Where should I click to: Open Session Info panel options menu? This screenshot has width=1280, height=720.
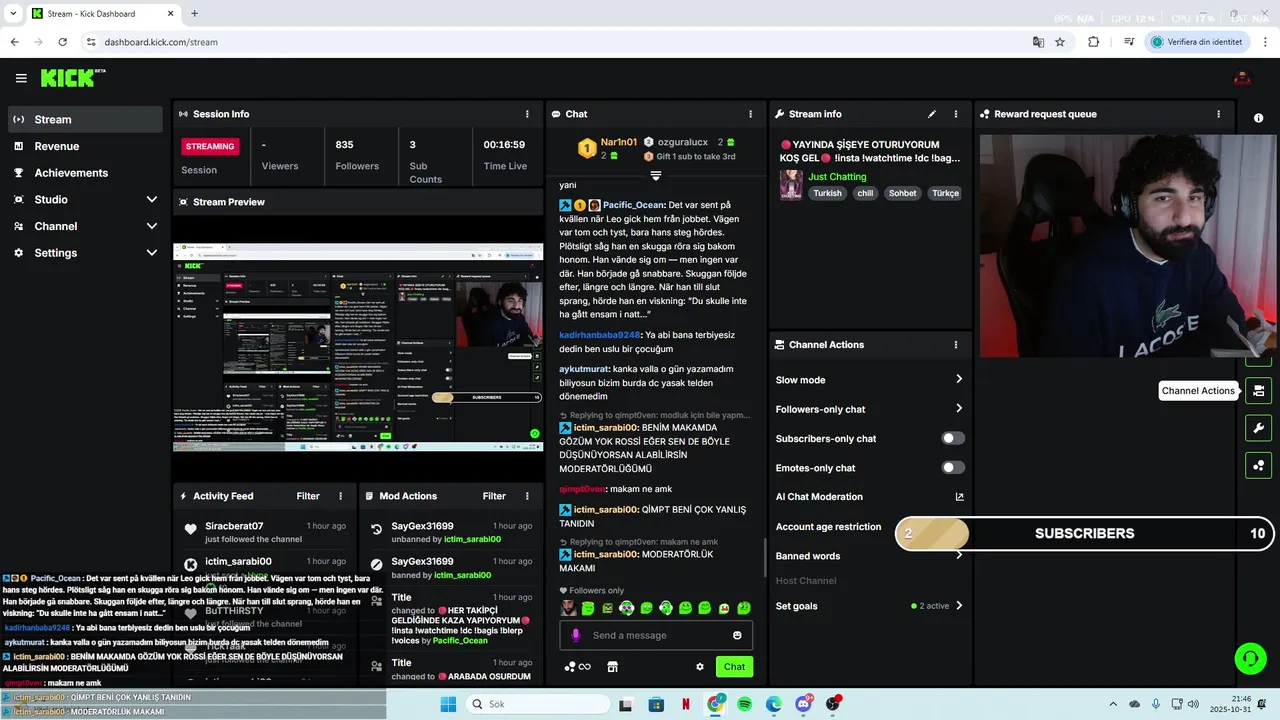tap(527, 114)
